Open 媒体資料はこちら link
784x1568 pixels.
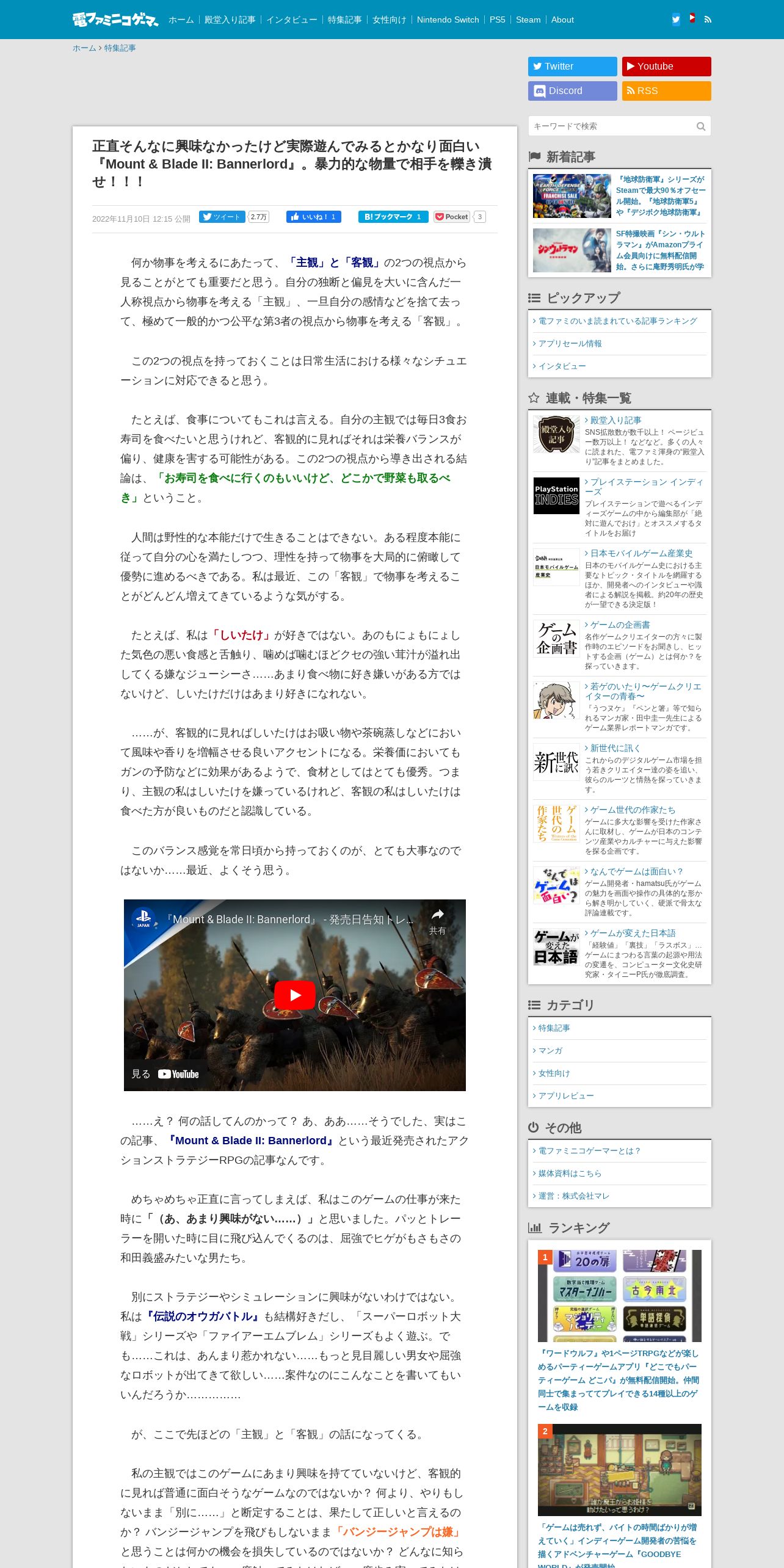click(x=570, y=1174)
